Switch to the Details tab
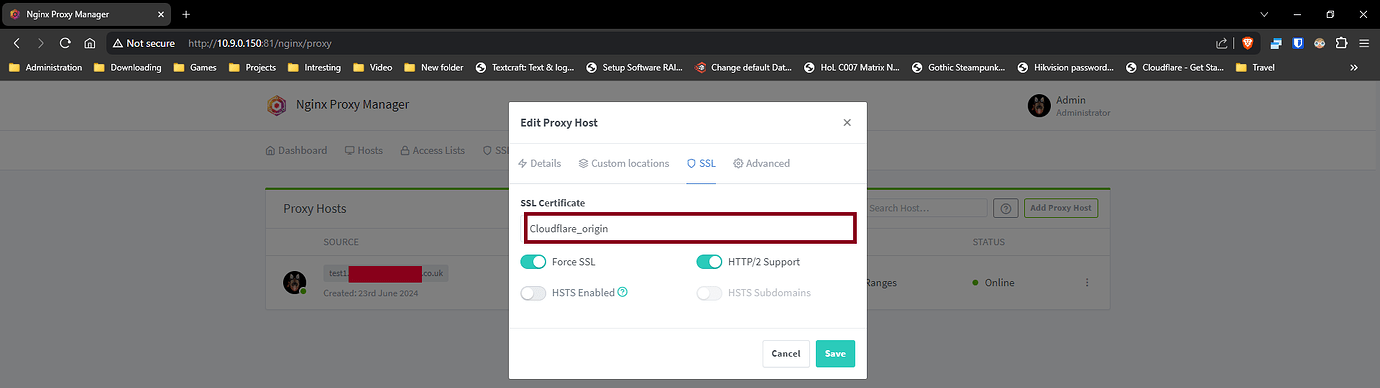 point(539,163)
